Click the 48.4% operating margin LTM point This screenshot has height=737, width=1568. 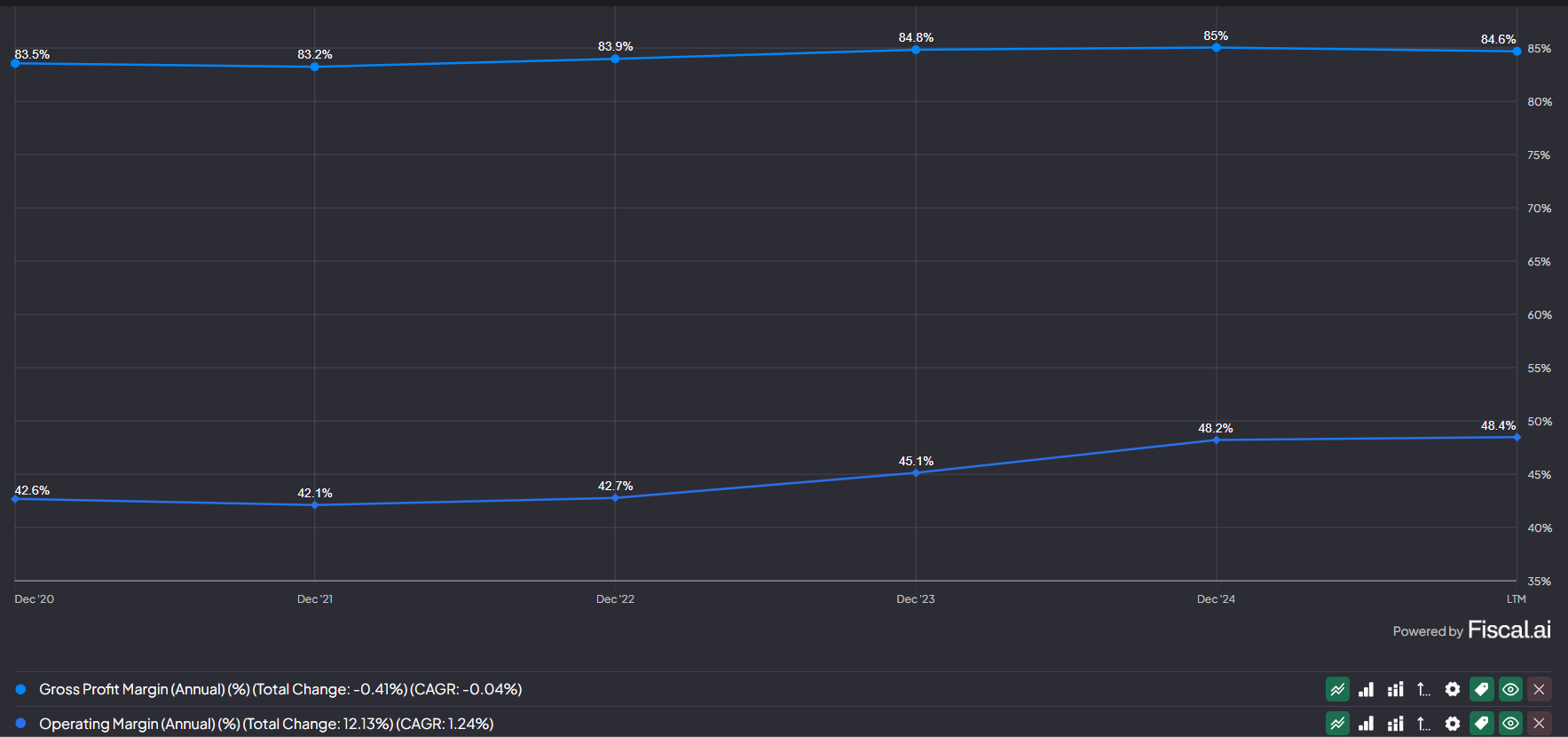pyautogui.click(x=1517, y=437)
